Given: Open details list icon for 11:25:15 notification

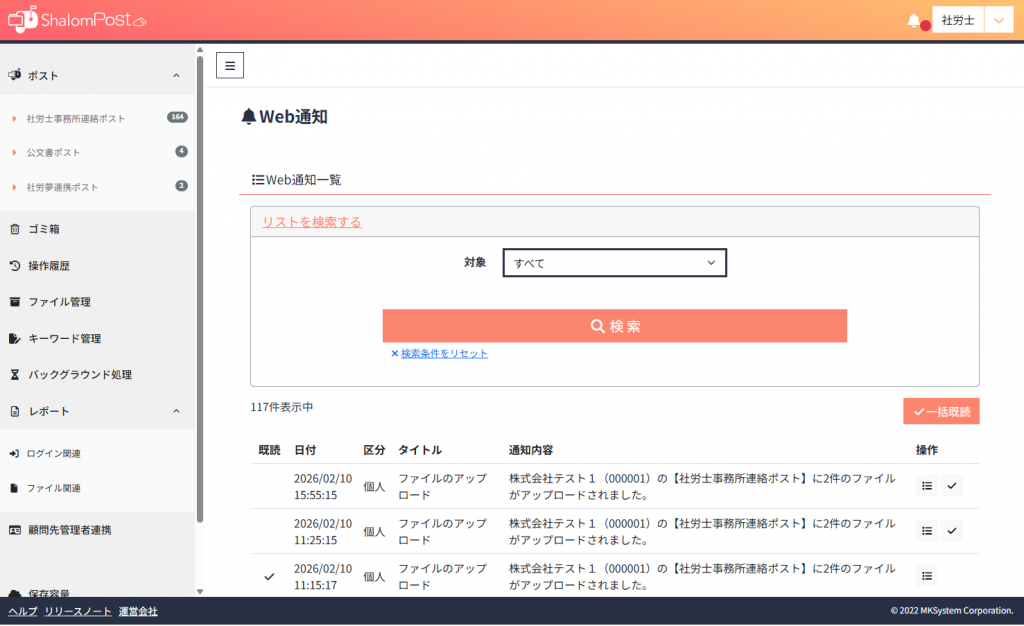Looking at the screenshot, I should (927, 531).
